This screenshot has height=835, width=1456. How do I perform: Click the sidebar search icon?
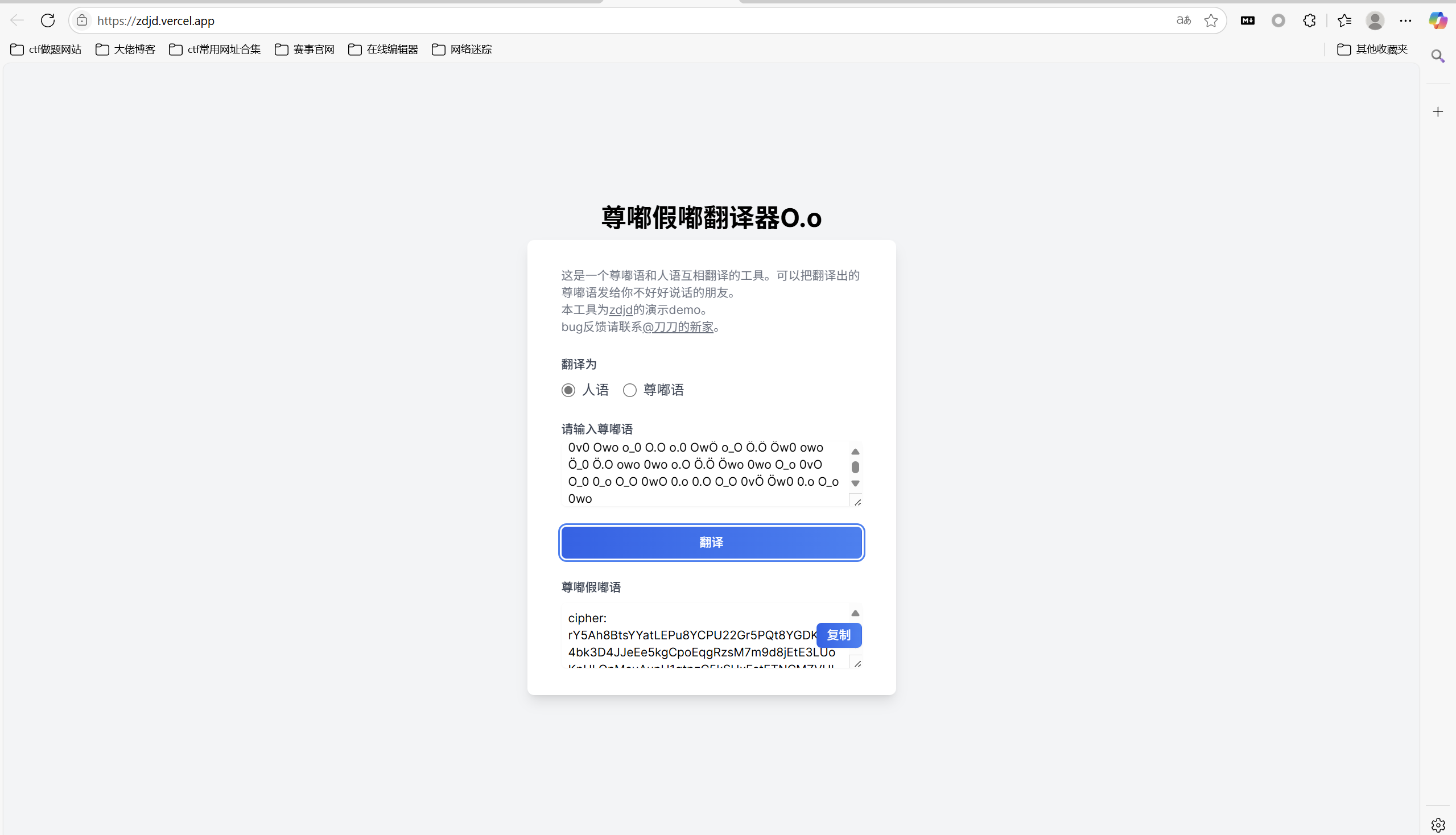[1438, 56]
